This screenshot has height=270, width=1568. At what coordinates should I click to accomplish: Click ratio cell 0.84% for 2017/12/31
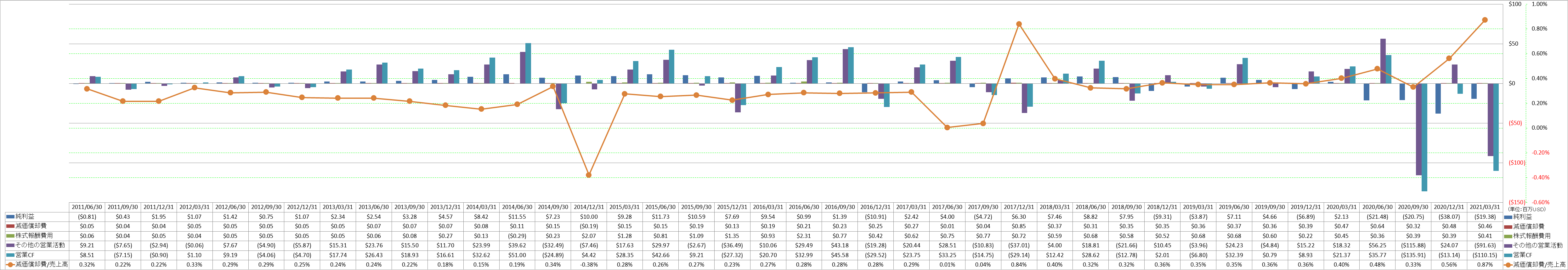pos(1019,265)
